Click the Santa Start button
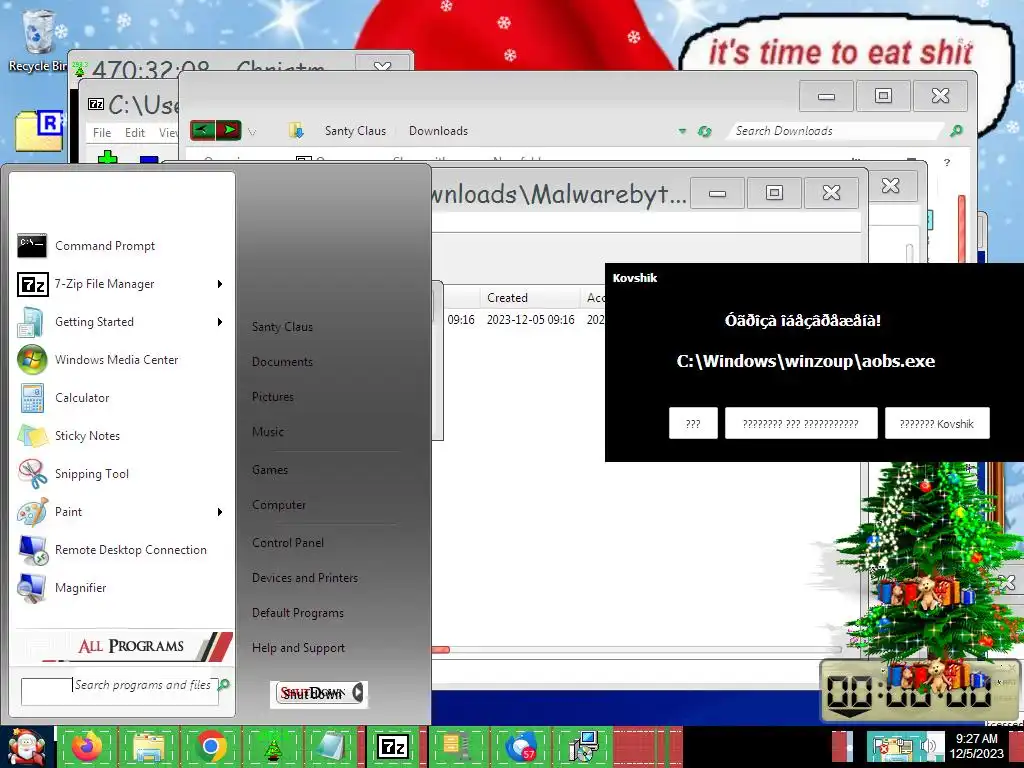Image resolution: width=1024 pixels, height=768 pixels. pyautogui.click(x=27, y=747)
